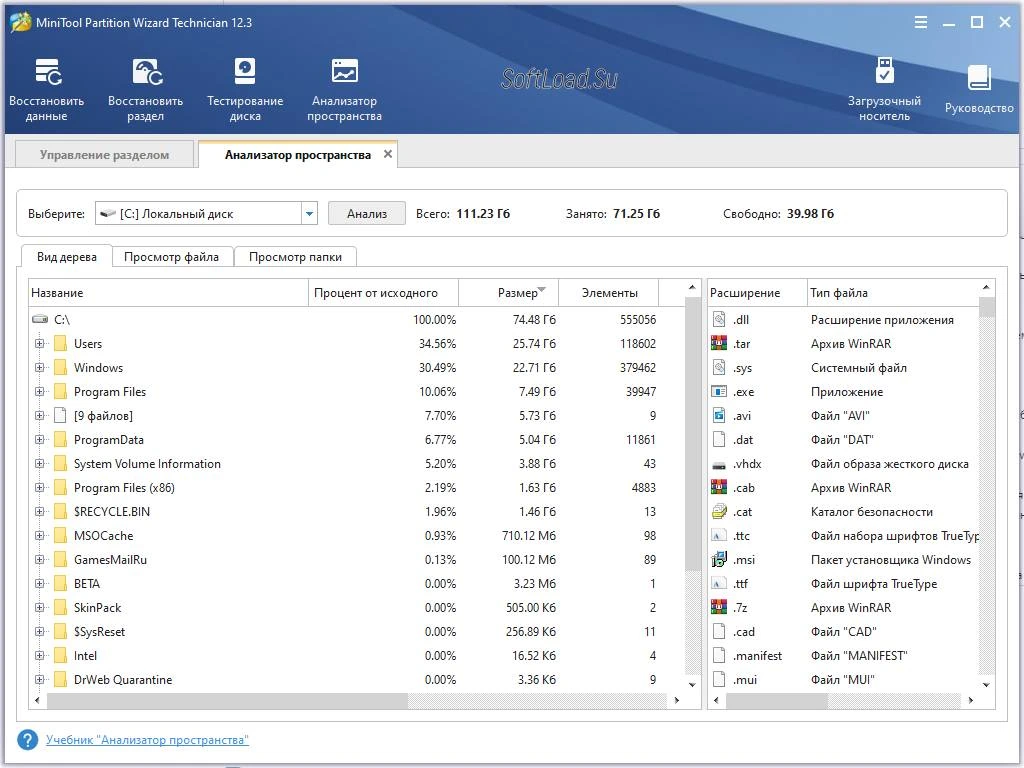Sort by Элементы column header
The width and height of the screenshot is (1024, 768).
609,293
